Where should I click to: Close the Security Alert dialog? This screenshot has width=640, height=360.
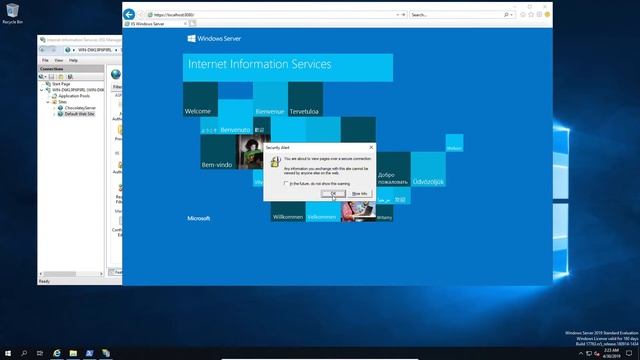371,147
